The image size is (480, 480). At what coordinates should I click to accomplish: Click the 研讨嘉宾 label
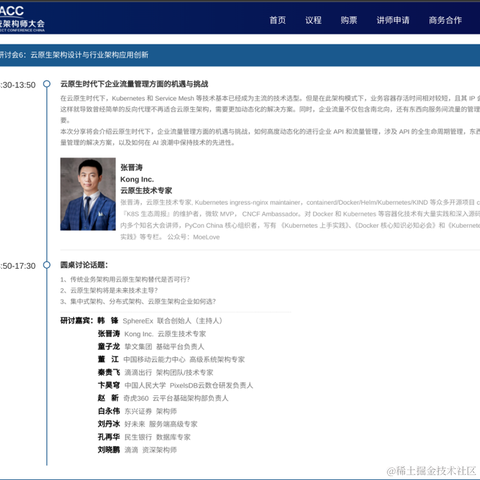click(x=77, y=321)
